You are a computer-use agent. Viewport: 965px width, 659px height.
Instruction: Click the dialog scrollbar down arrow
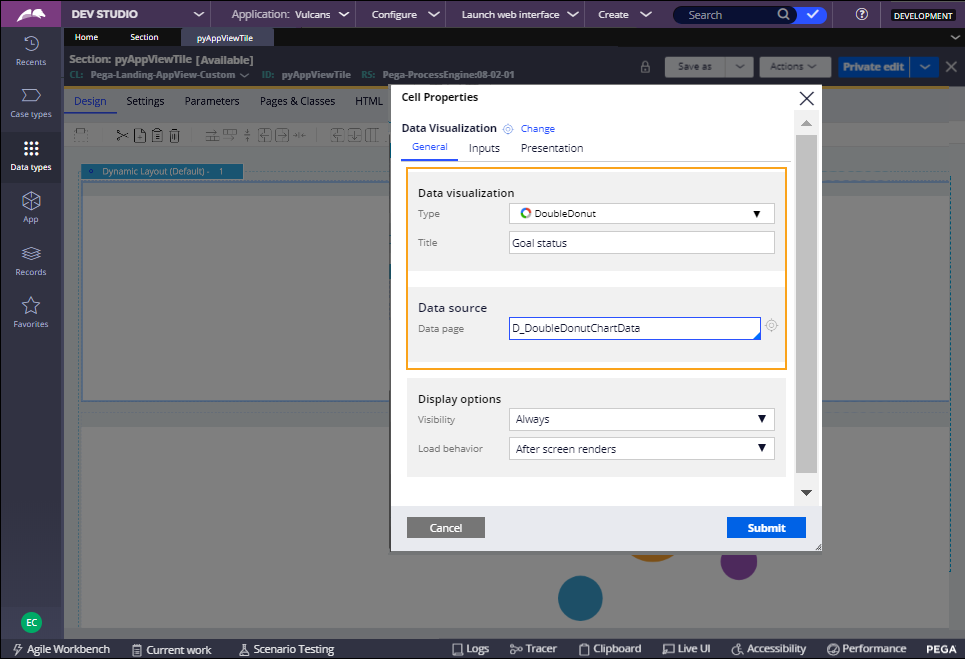(806, 493)
